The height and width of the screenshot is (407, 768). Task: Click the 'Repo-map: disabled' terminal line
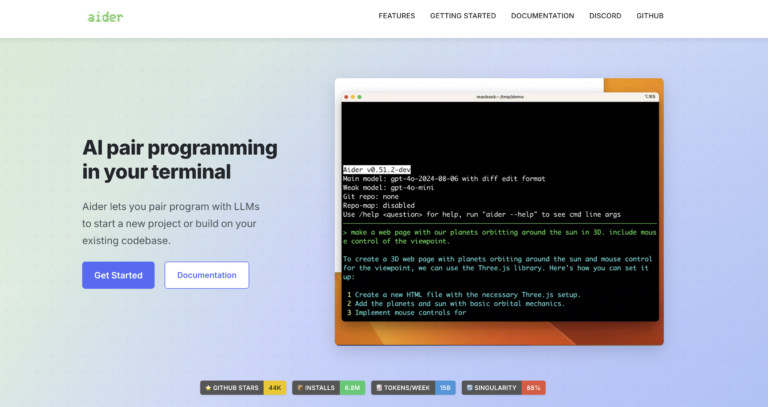coord(379,205)
